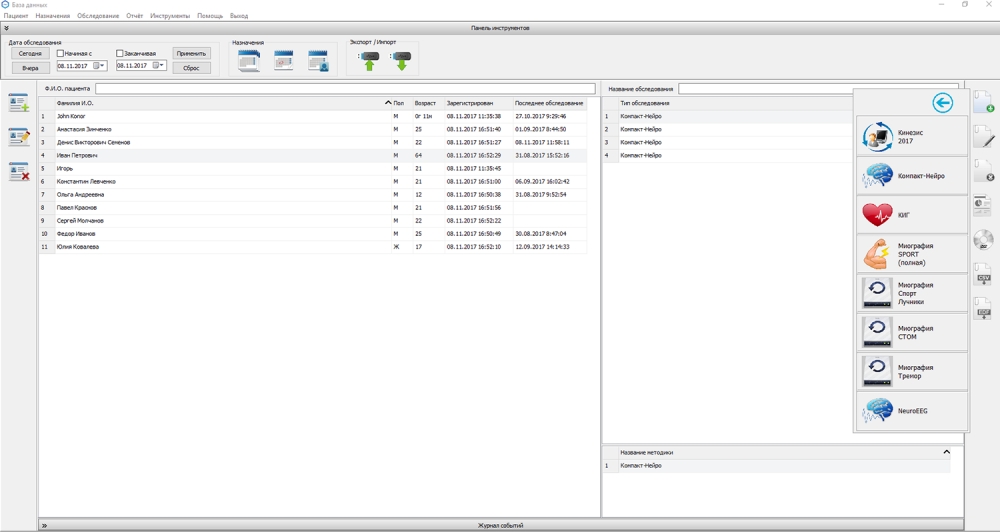Click the CD disc icon on right sidebar
The image size is (1000, 532).
click(x=983, y=240)
